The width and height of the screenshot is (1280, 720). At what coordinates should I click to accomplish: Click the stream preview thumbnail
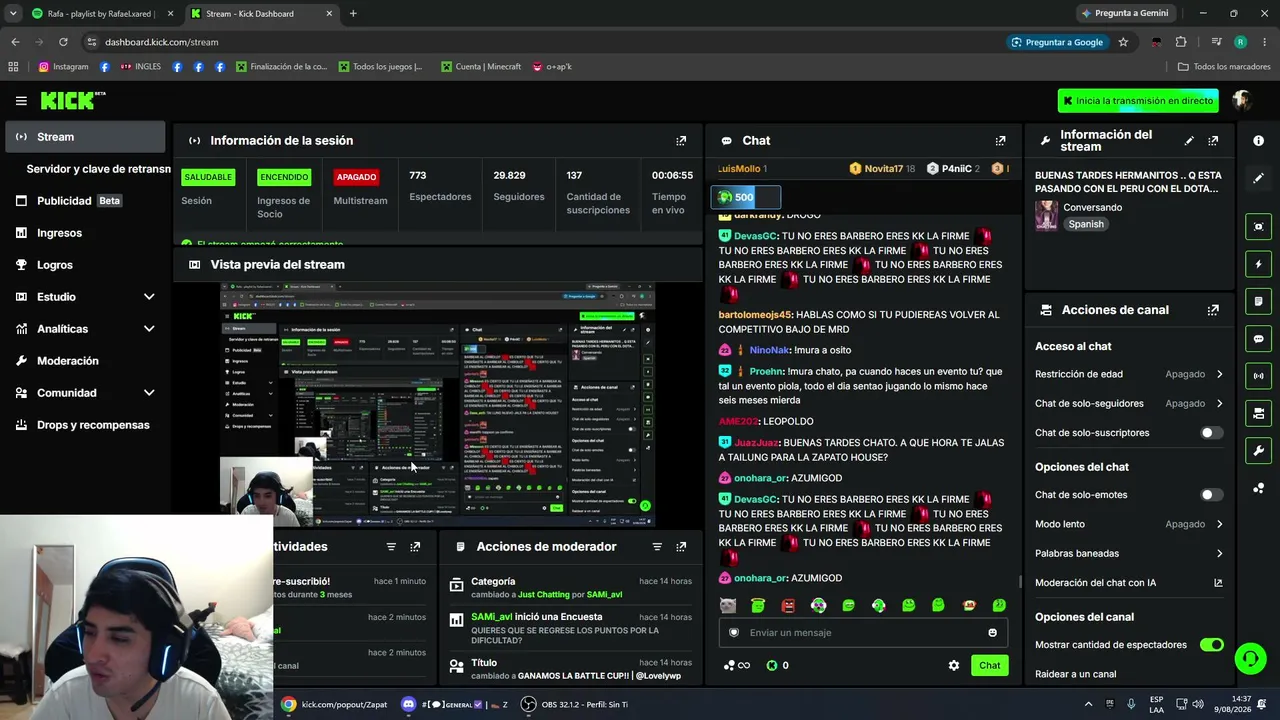click(437, 404)
